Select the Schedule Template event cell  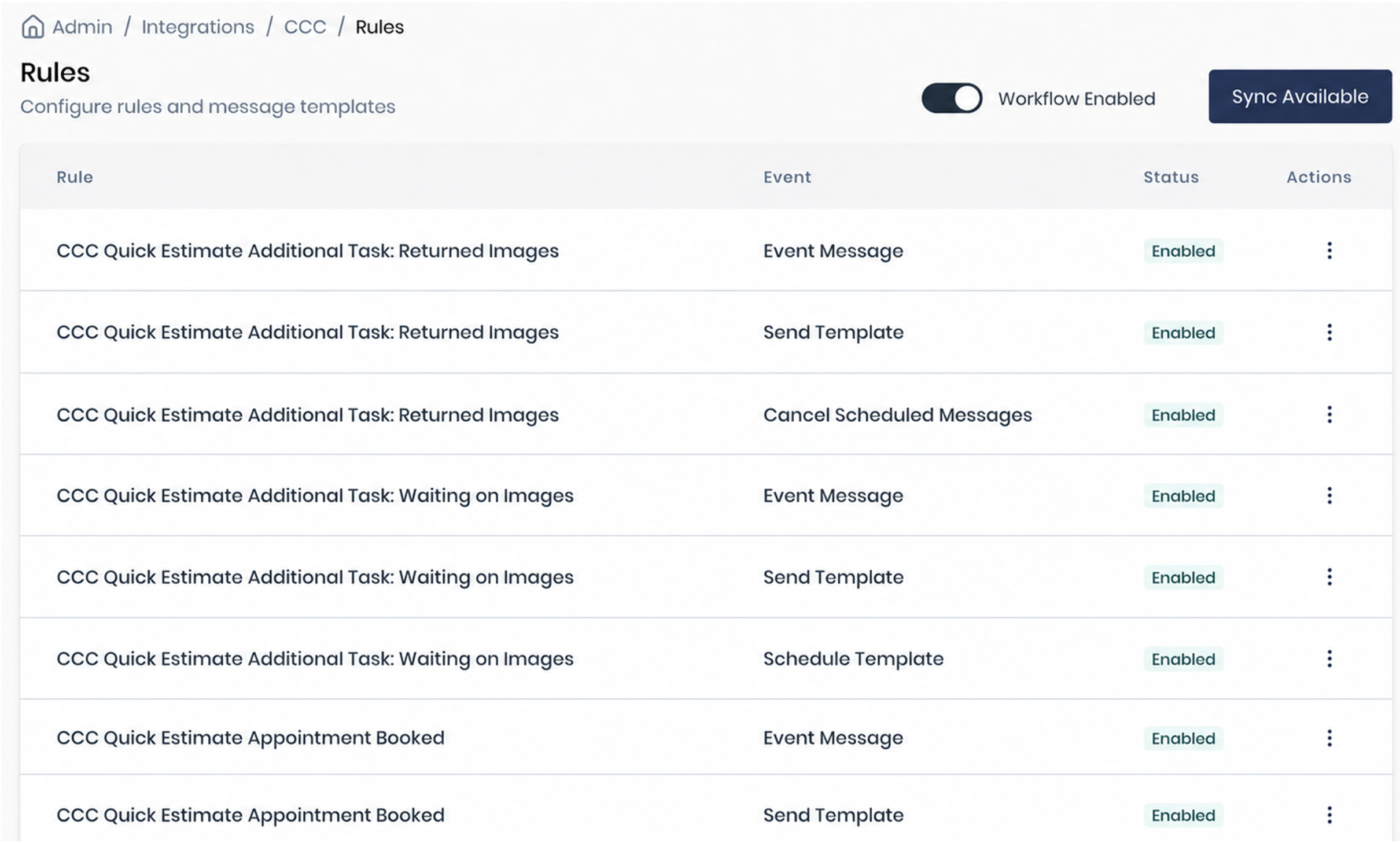pyautogui.click(x=853, y=659)
